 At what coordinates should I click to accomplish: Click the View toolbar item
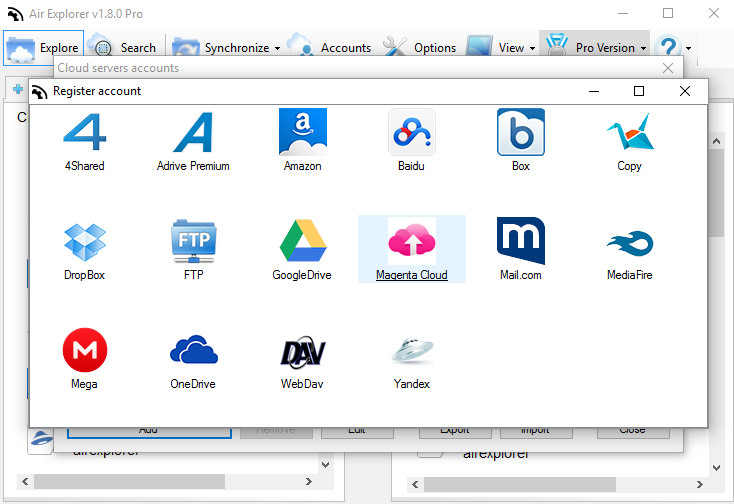coord(496,48)
